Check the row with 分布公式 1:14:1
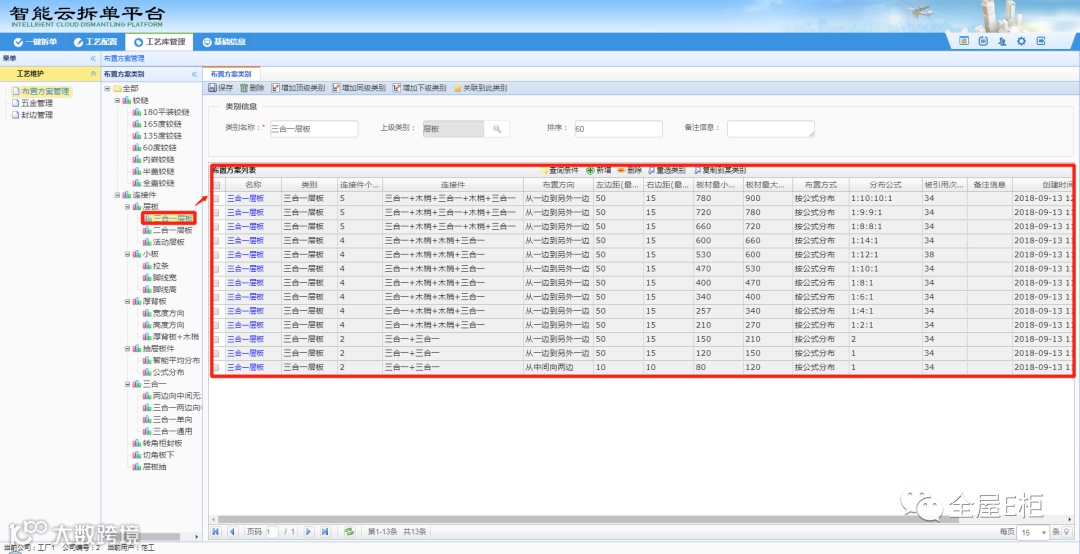 pos(216,241)
